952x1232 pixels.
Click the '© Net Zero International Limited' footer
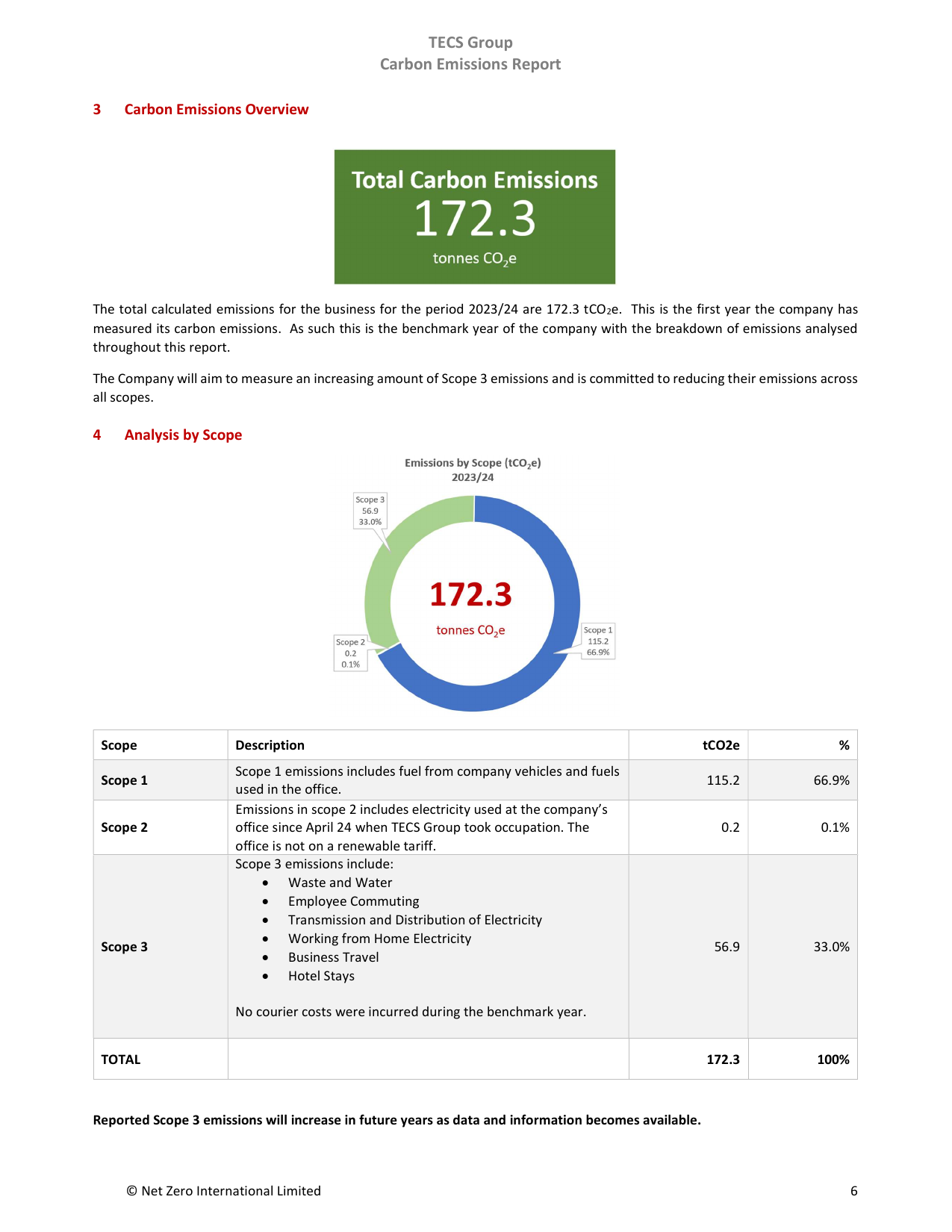pyautogui.click(x=224, y=1191)
